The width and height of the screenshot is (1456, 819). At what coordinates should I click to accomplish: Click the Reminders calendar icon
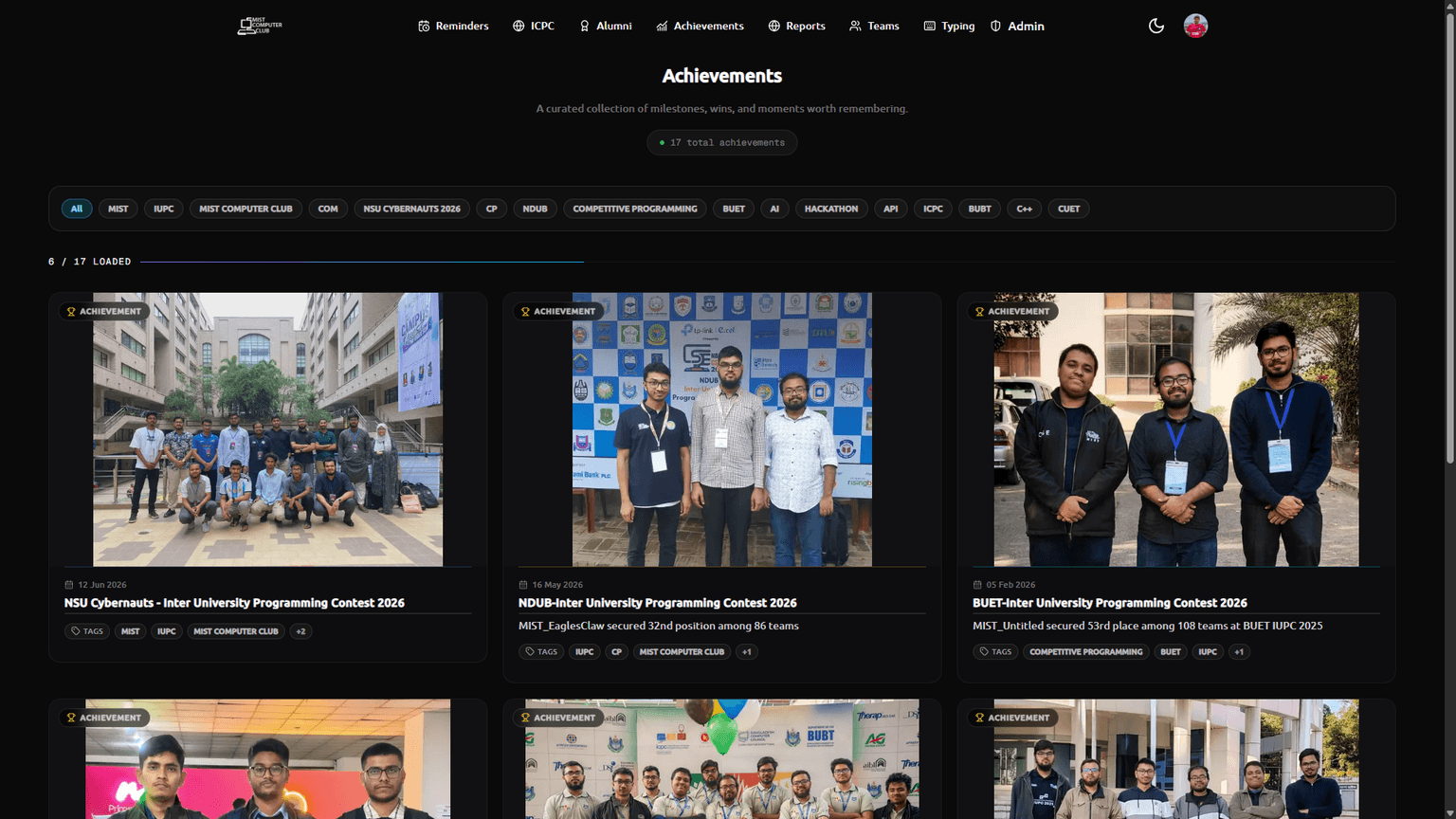424,27
